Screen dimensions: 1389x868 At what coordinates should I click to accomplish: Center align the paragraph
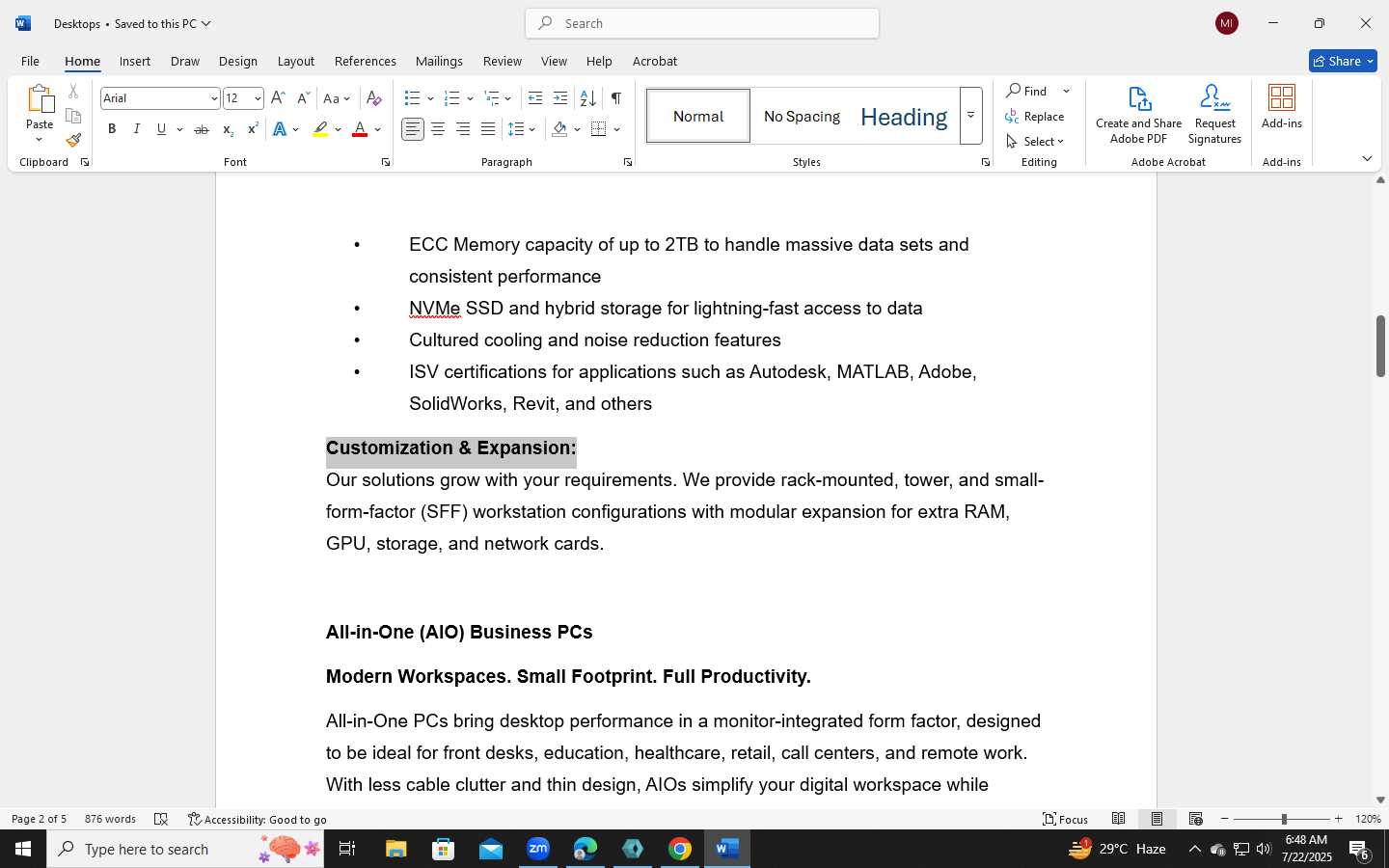pos(438,129)
